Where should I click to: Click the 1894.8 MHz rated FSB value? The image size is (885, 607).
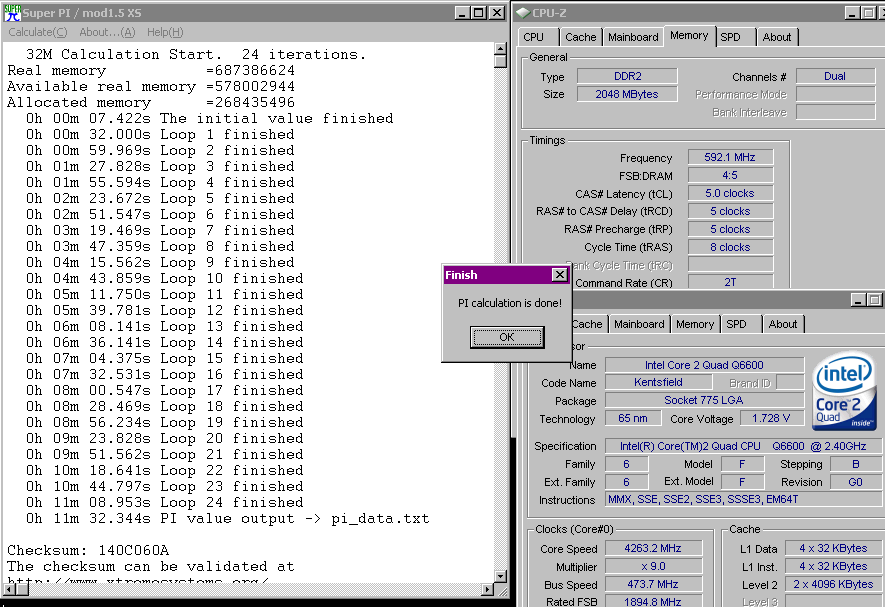653,602
